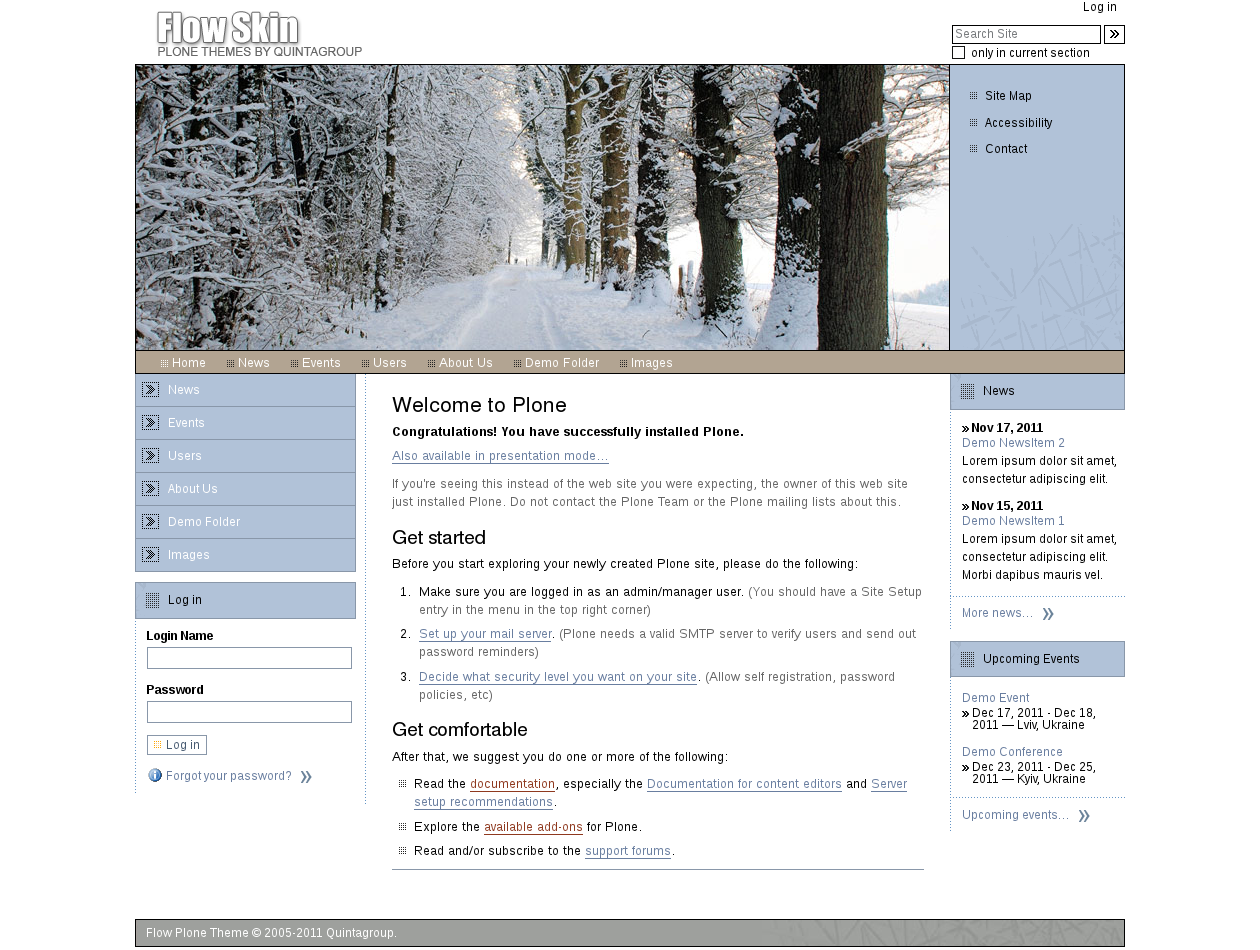Click the double-arrow icon after More news
This screenshot has height=950, width=1260.
tap(1048, 614)
